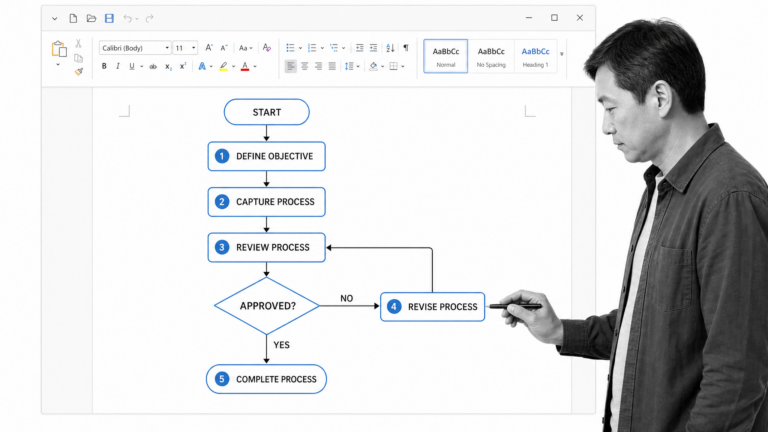Screen dimensions: 768x432
Task: Apply superscript formatting
Action: click(x=183, y=66)
